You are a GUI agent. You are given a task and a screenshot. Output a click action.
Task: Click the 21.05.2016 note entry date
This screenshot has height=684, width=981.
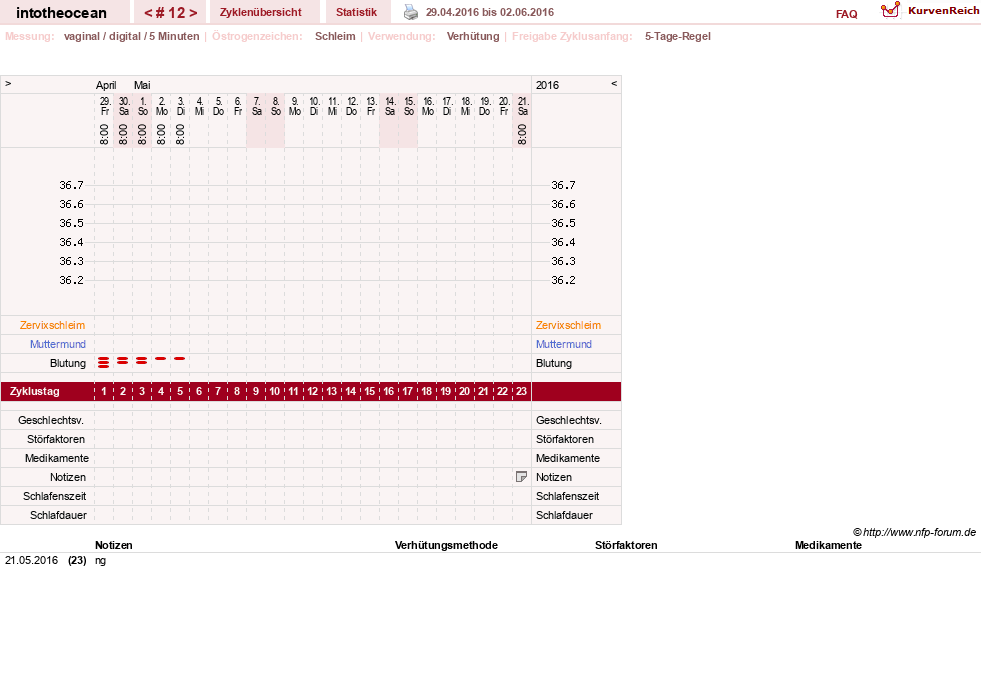[31, 560]
